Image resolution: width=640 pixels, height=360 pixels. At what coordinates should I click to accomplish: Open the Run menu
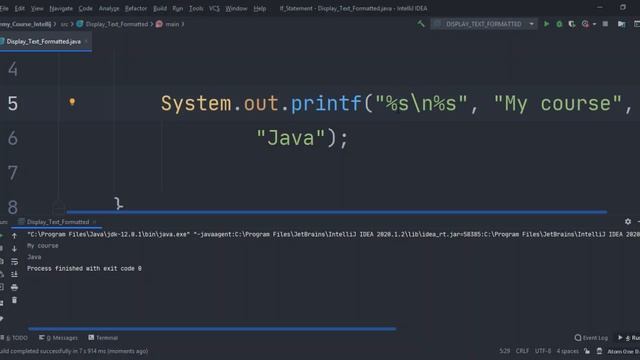(178, 8)
